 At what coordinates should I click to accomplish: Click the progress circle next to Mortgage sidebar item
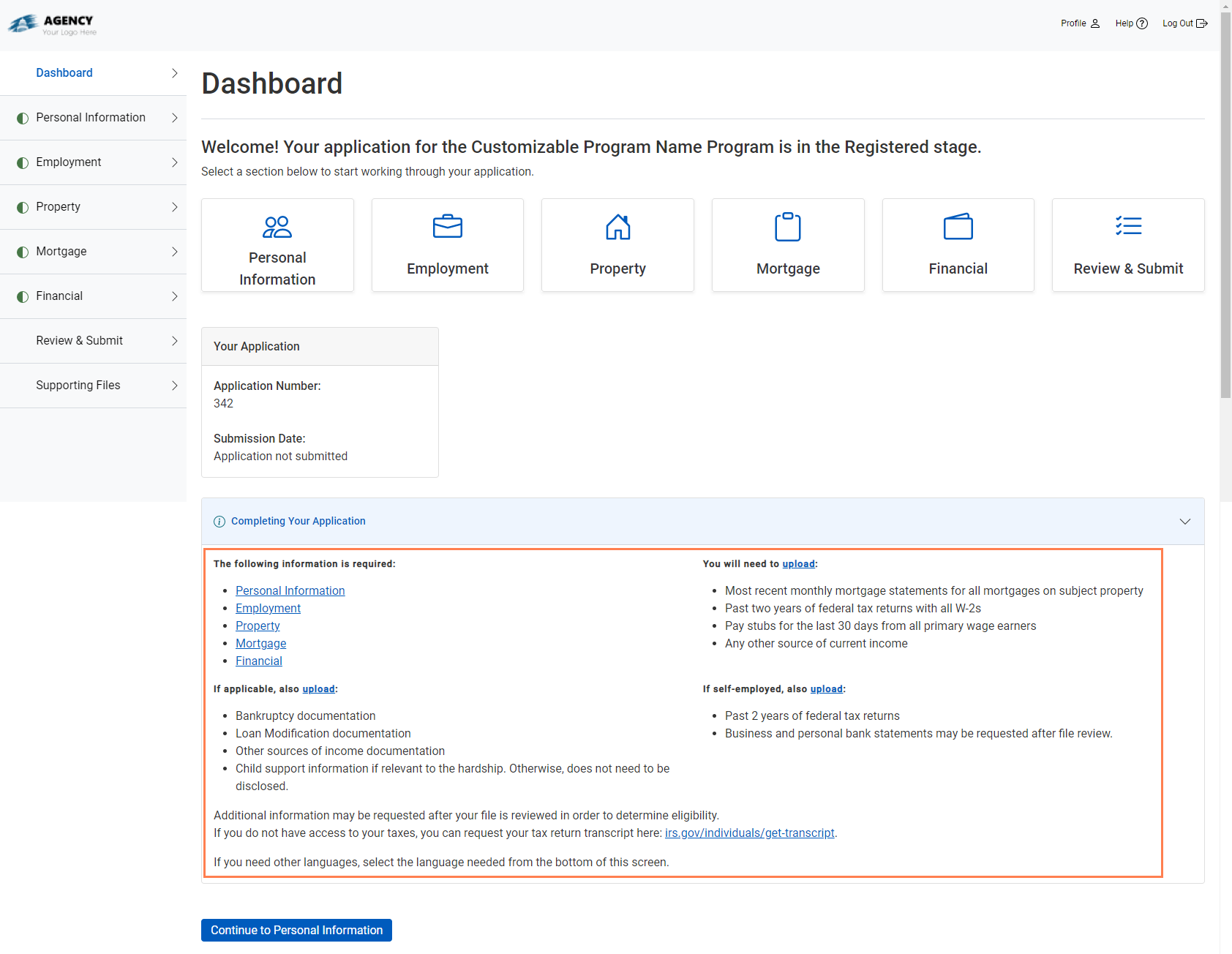coord(23,251)
